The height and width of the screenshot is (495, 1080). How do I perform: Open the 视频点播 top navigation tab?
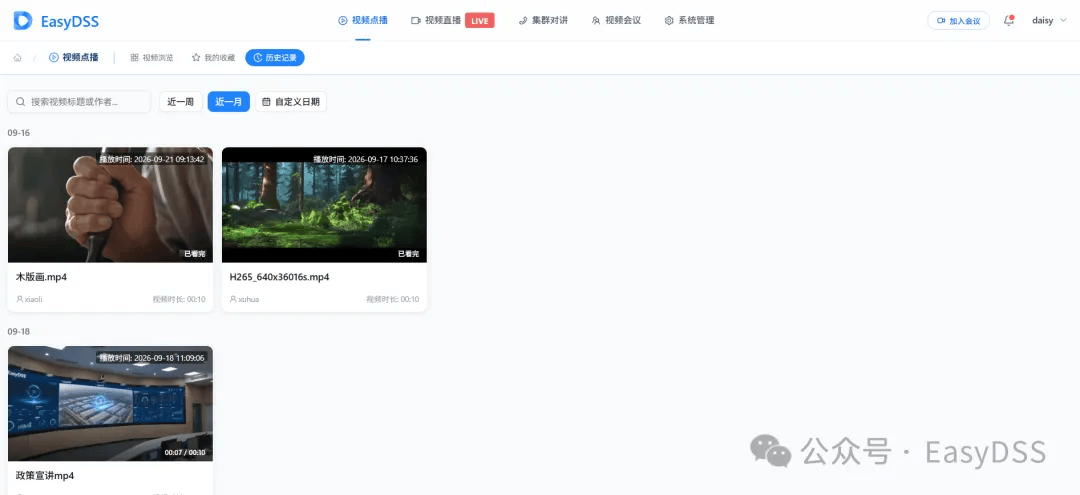click(x=363, y=21)
